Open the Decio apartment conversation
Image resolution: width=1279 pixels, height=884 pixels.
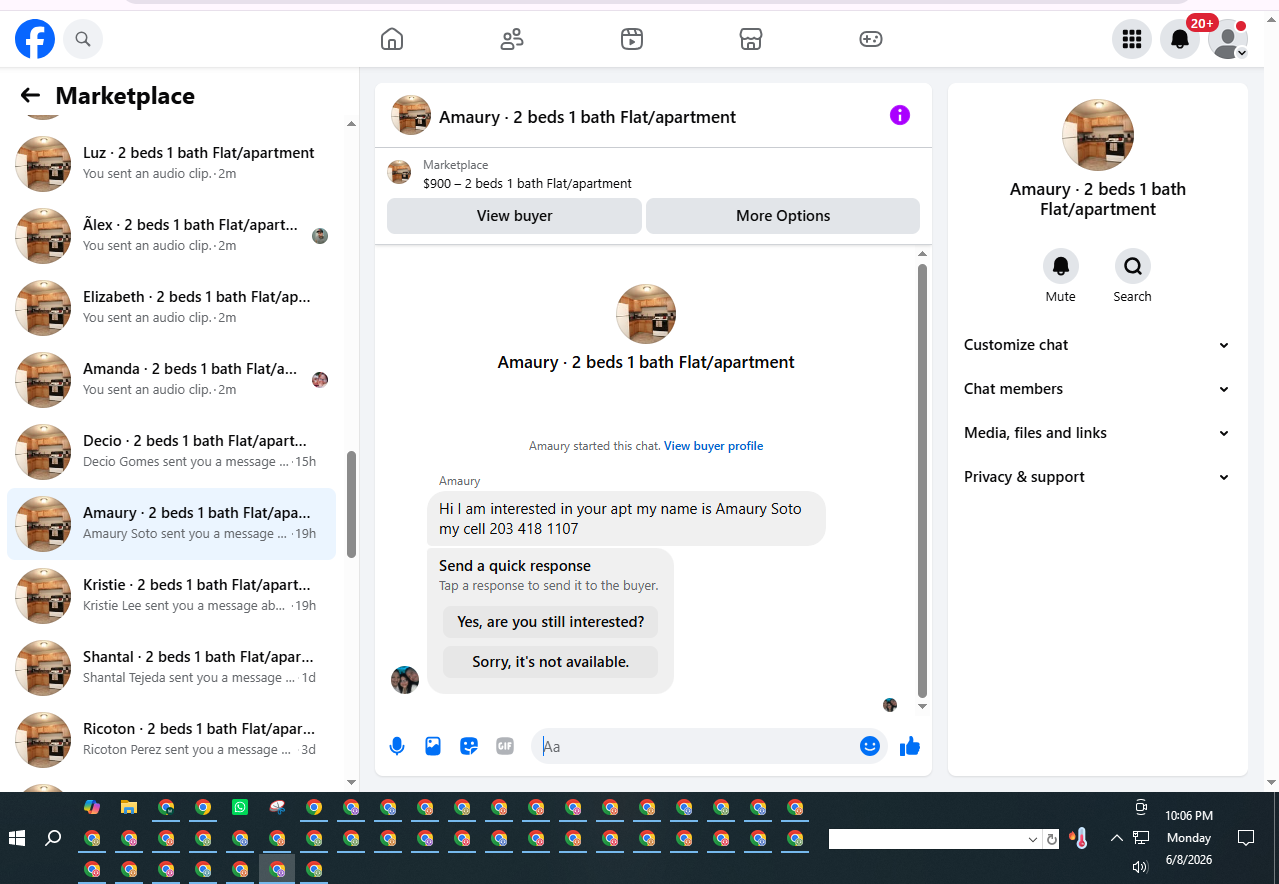click(x=172, y=452)
